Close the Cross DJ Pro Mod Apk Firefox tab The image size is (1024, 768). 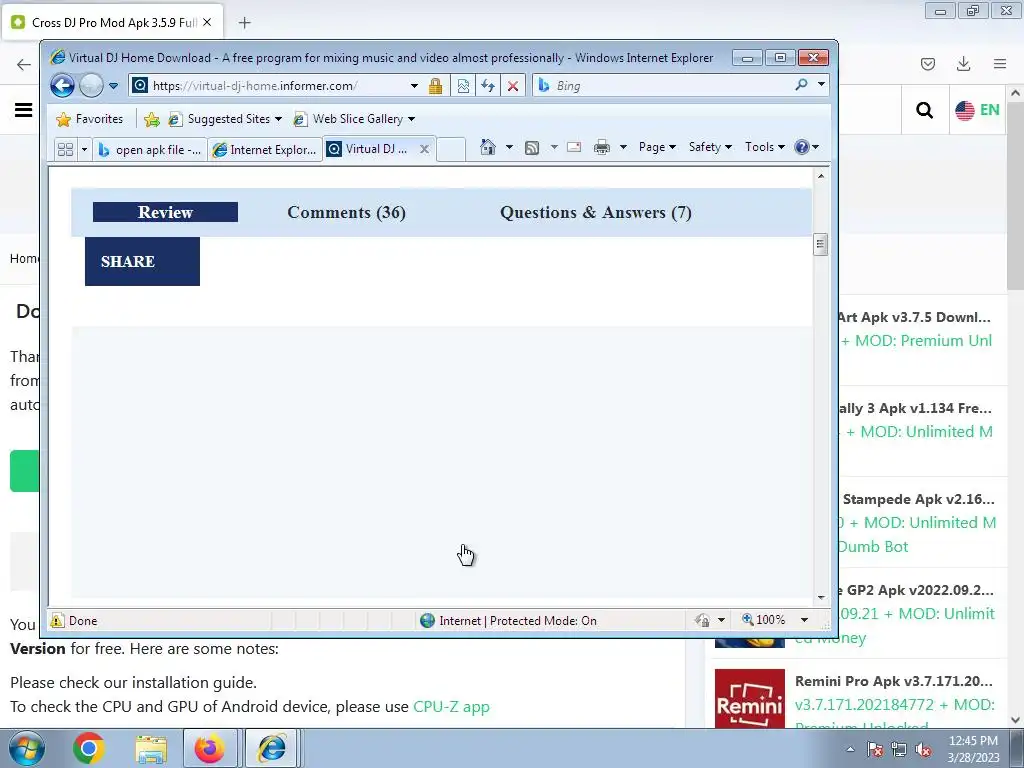(207, 22)
